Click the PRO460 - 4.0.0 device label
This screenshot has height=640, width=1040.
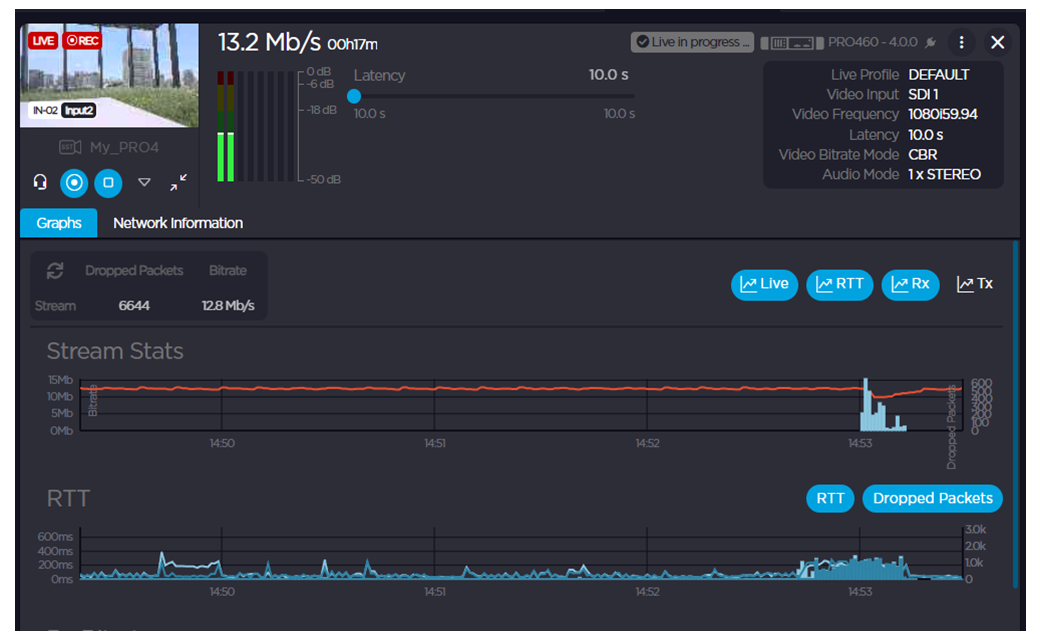coord(872,42)
